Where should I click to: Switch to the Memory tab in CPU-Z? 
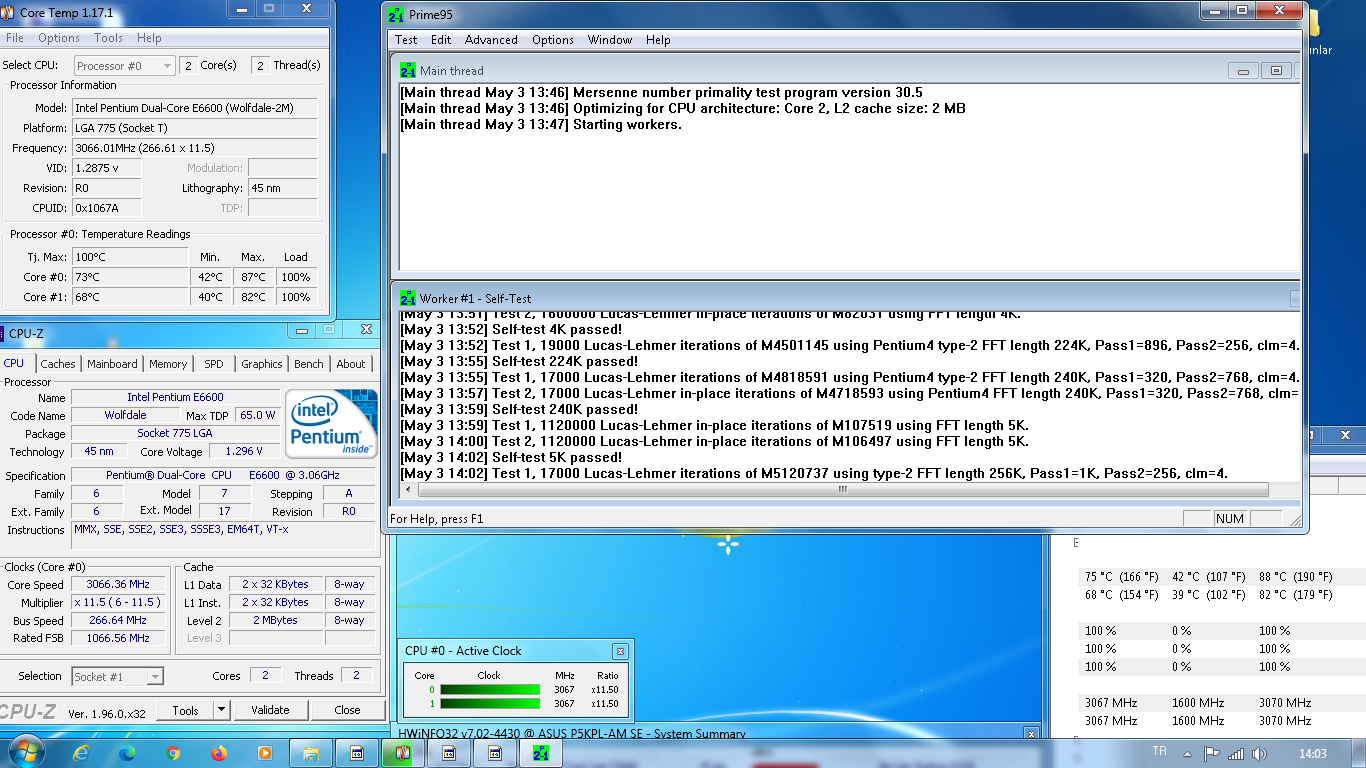coord(168,364)
